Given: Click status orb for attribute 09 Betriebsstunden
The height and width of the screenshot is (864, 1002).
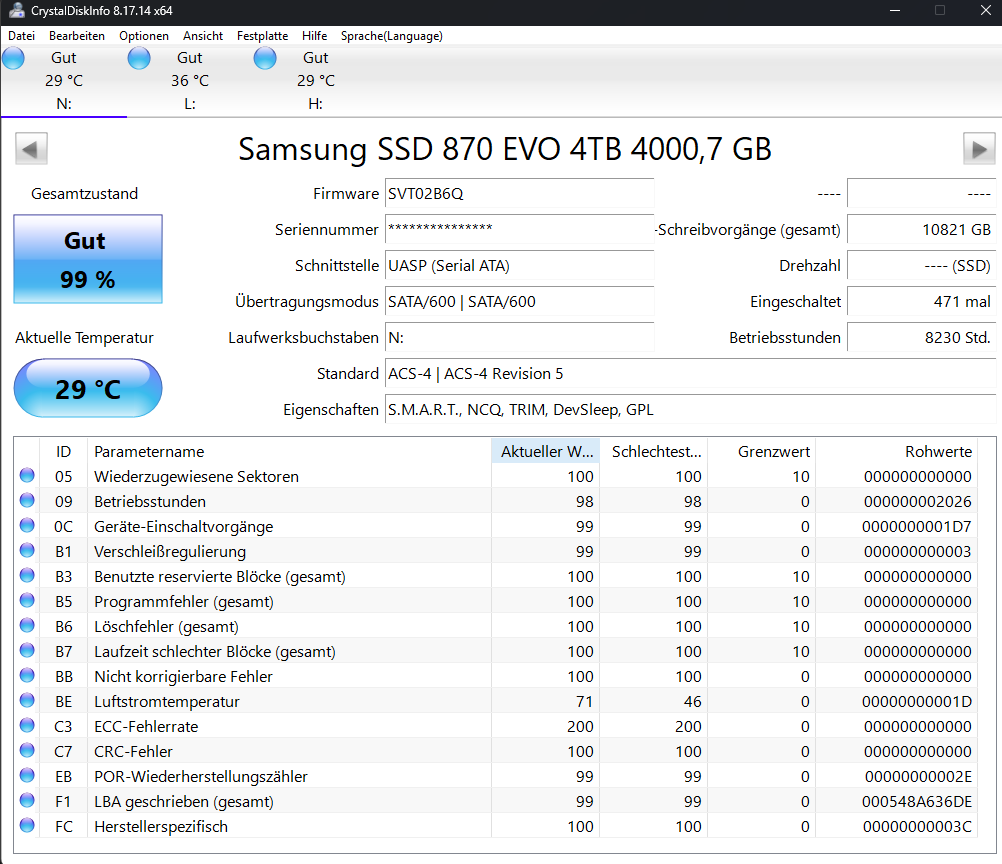Looking at the screenshot, I should coord(27,500).
